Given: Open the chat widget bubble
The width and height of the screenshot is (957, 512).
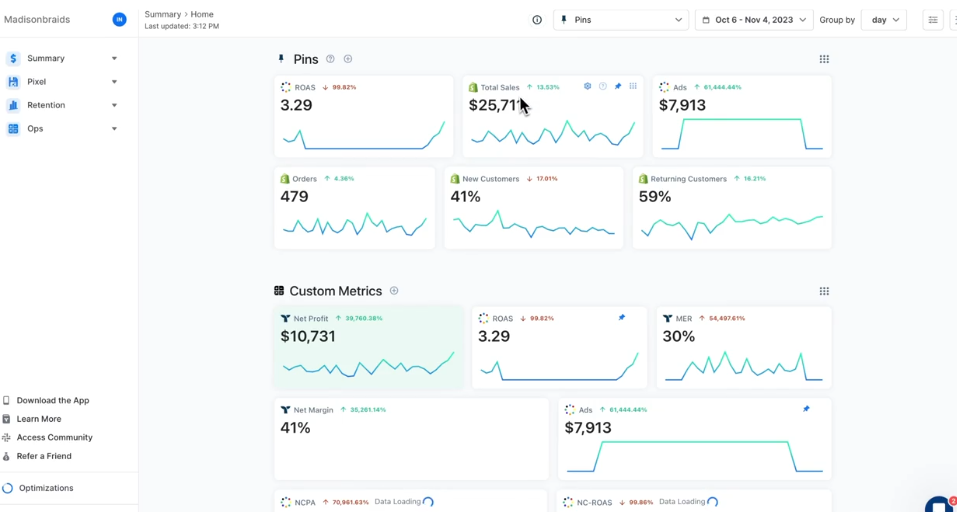Looking at the screenshot, I should click(940, 504).
